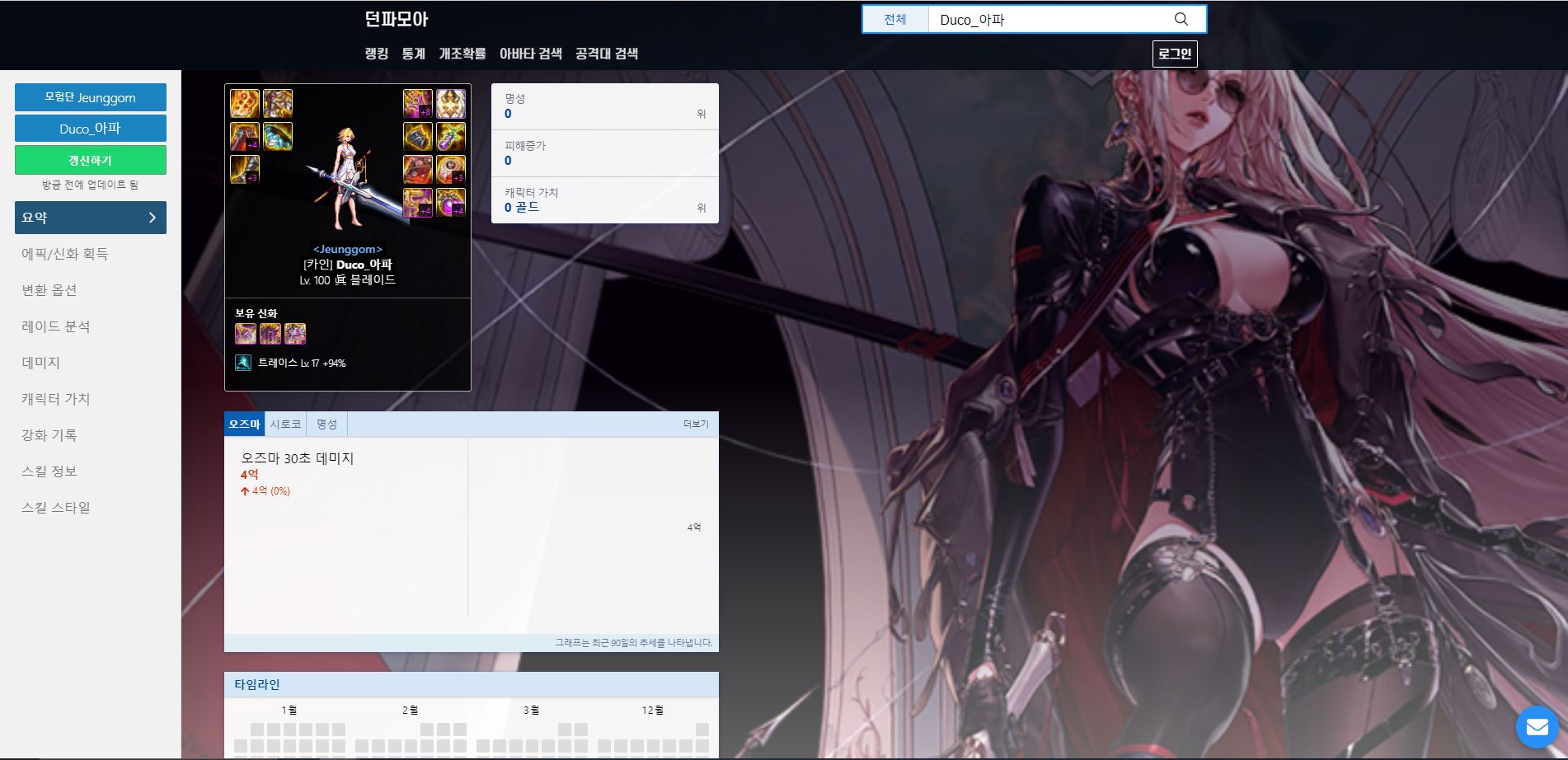The image size is (1568, 760).
Task: Switch to the 명성 tab
Action: click(x=326, y=424)
